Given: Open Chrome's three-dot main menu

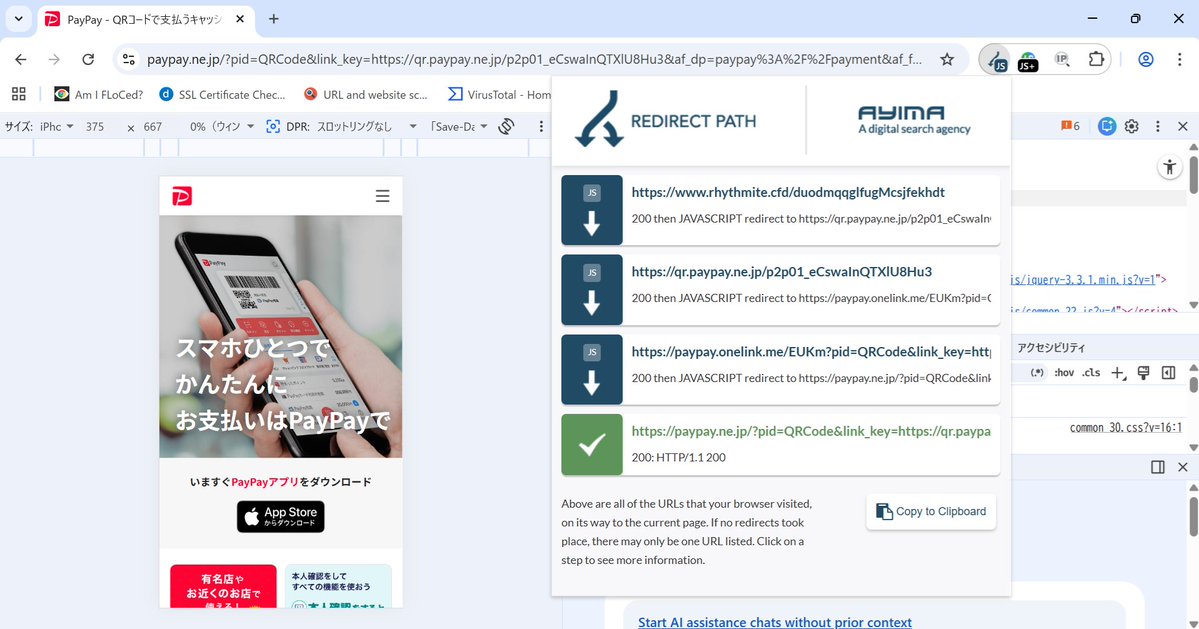Looking at the screenshot, I should (1179, 59).
